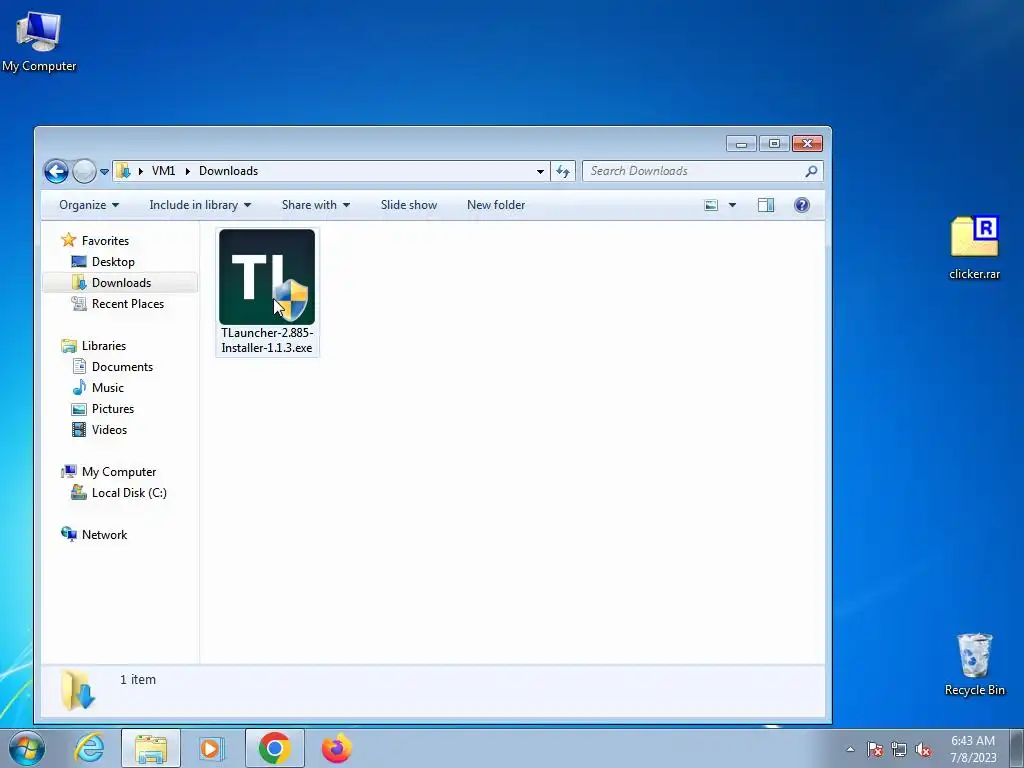This screenshot has height=768, width=1024.
Task: Open Desktop in the Favorites list
Action: tap(113, 262)
